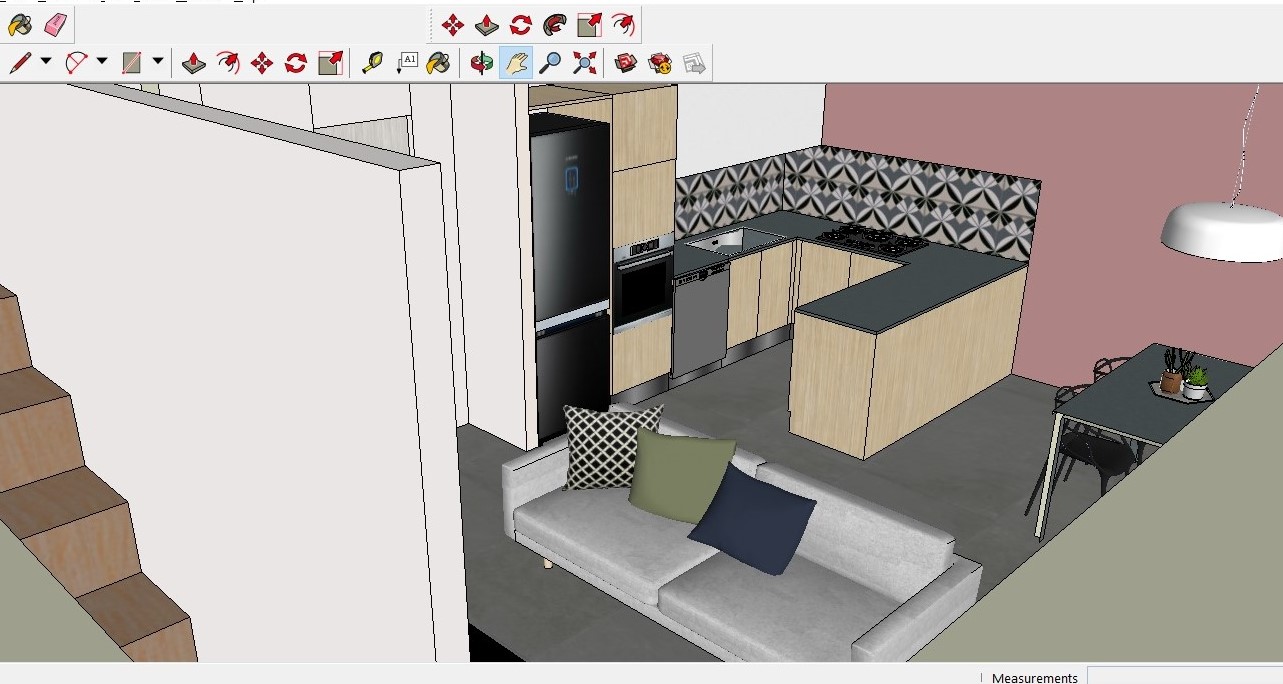The image size is (1283, 684).
Task: Select the pink Eraser tool
Action: (56, 25)
